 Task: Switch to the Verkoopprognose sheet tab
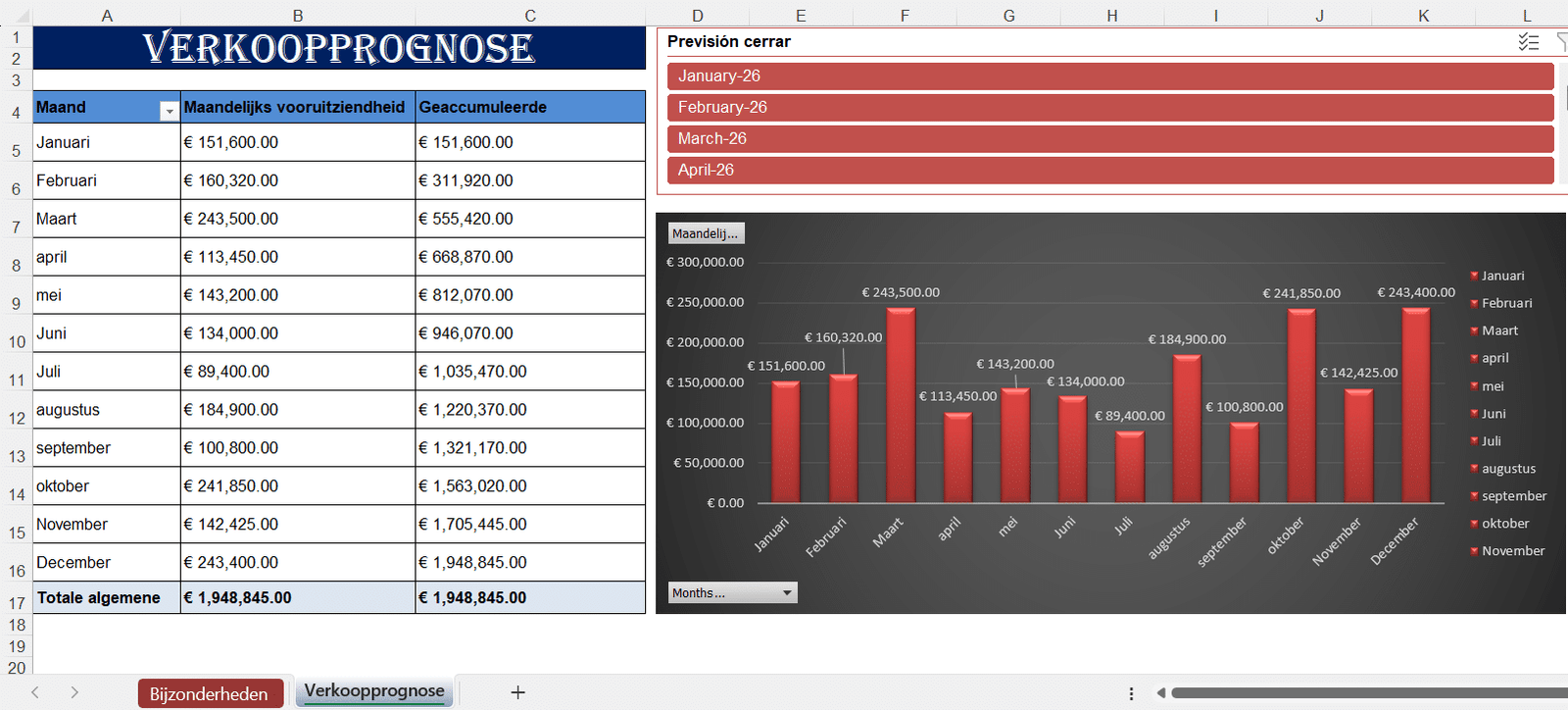(x=374, y=691)
